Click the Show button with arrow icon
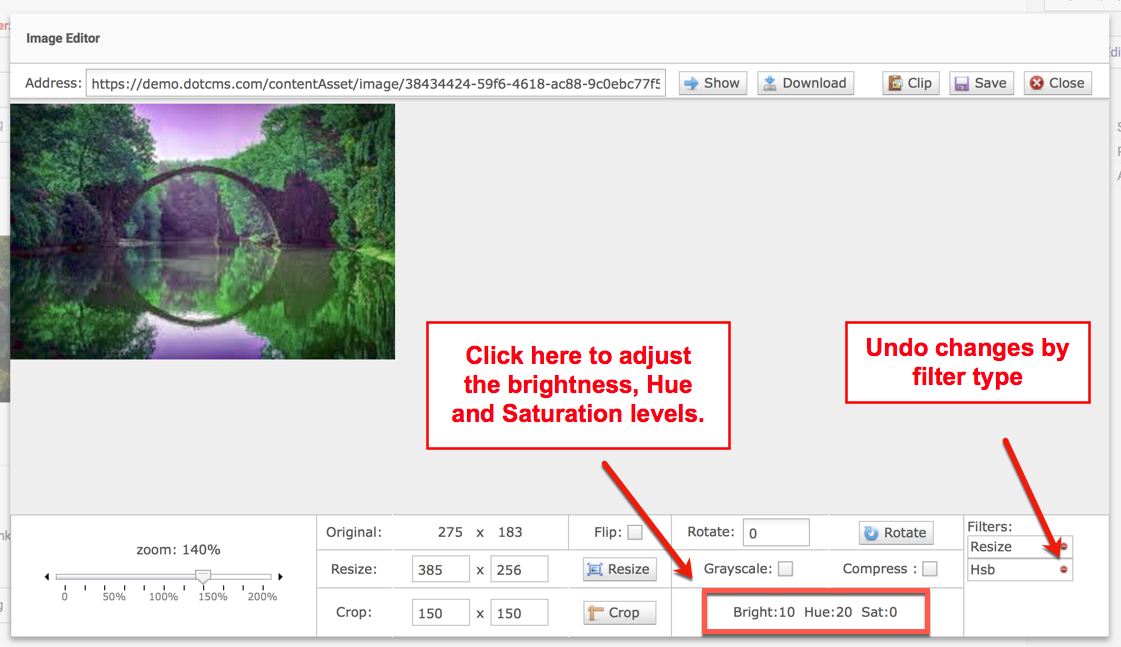1121x647 pixels. coord(711,83)
